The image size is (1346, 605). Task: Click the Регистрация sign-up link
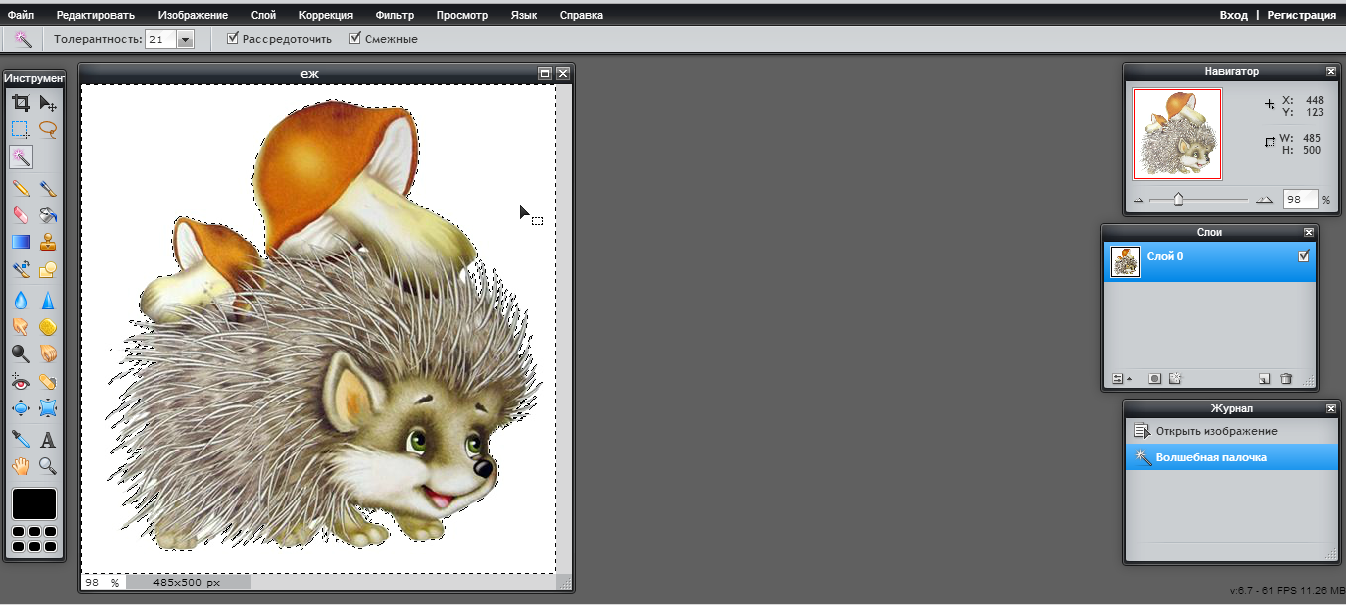1301,15
